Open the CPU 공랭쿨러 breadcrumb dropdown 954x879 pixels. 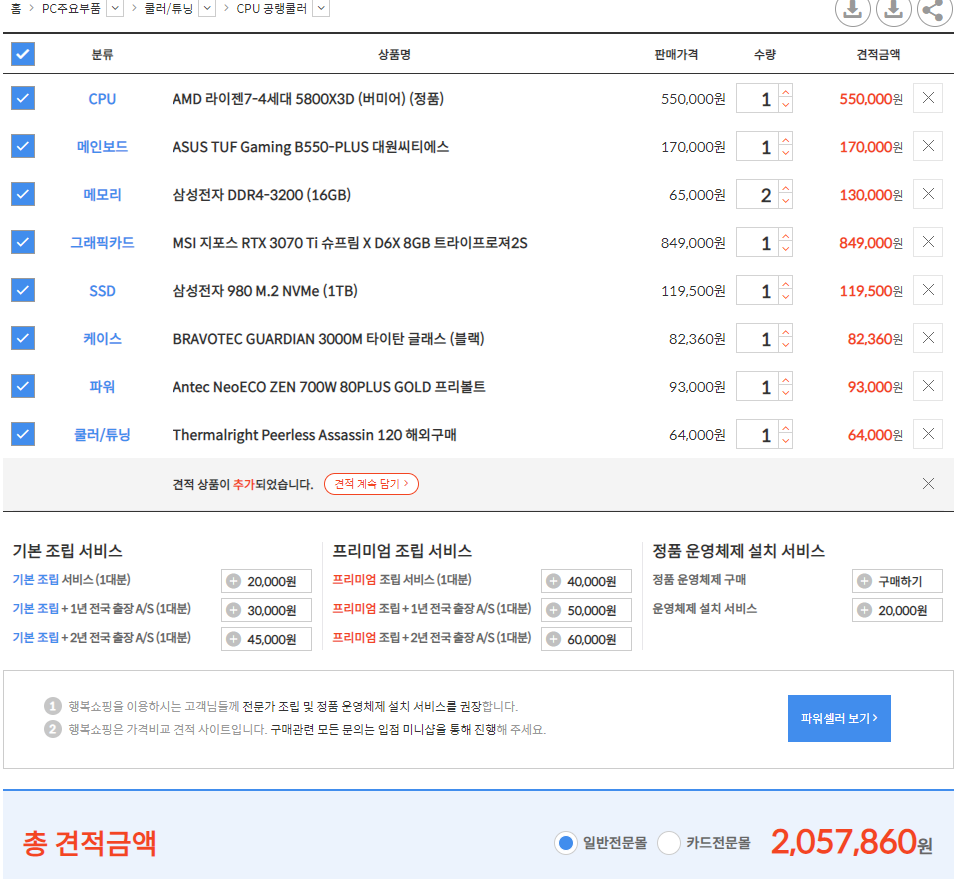[321, 9]
